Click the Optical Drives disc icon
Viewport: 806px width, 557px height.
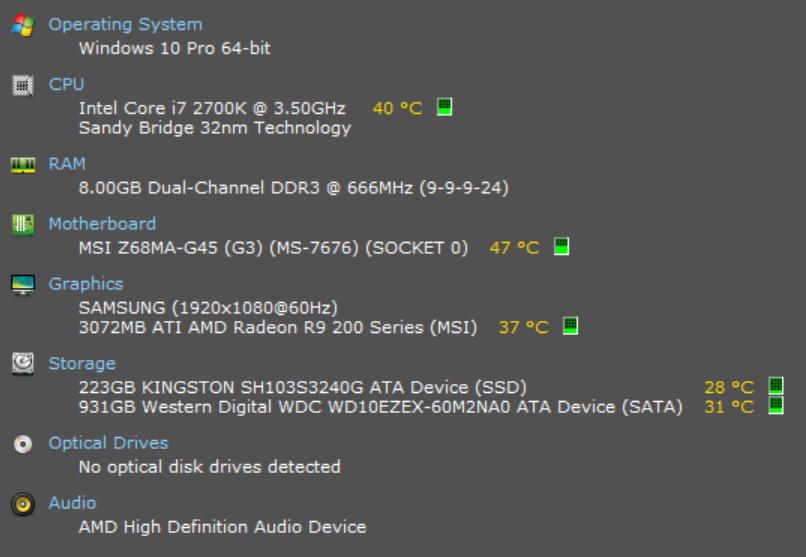coord(23,444)
